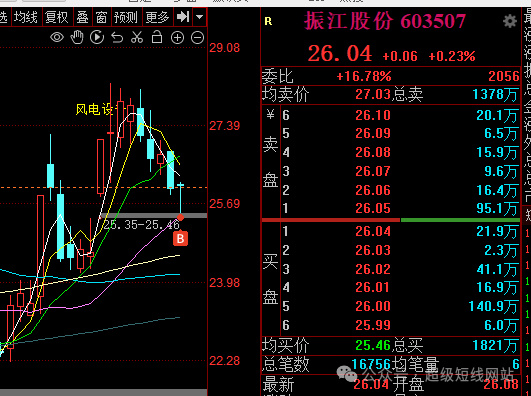Open the 均线 toolbar item
Viewport: 531px width, 396px height.
[25, 17]
